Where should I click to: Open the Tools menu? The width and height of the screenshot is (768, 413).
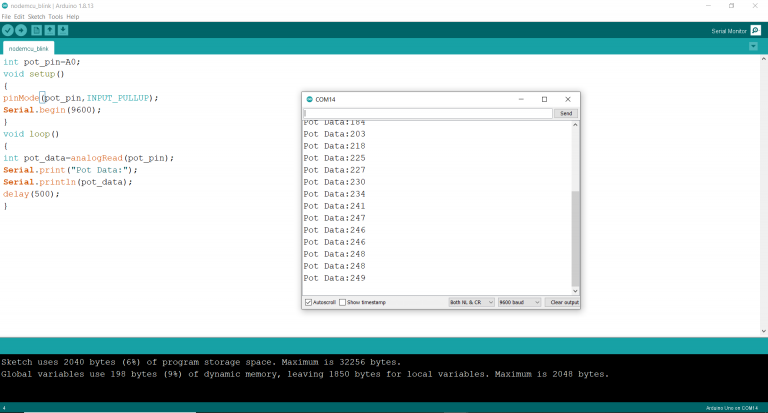tap(55, 16)
